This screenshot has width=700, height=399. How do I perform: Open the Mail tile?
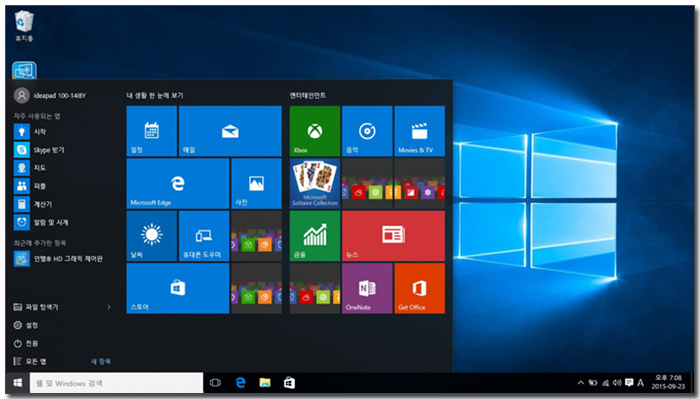pos(230,131)
